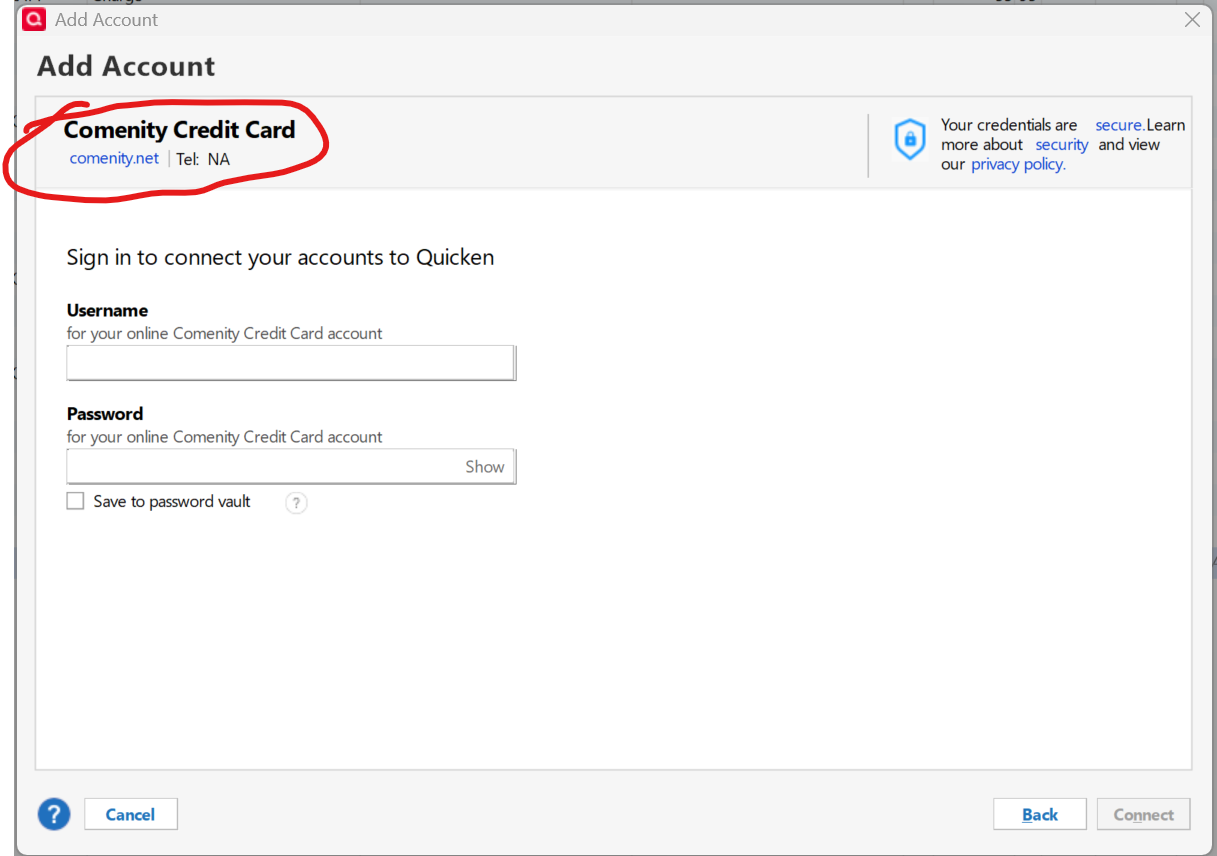Click the Connect button

[1143, 814]
